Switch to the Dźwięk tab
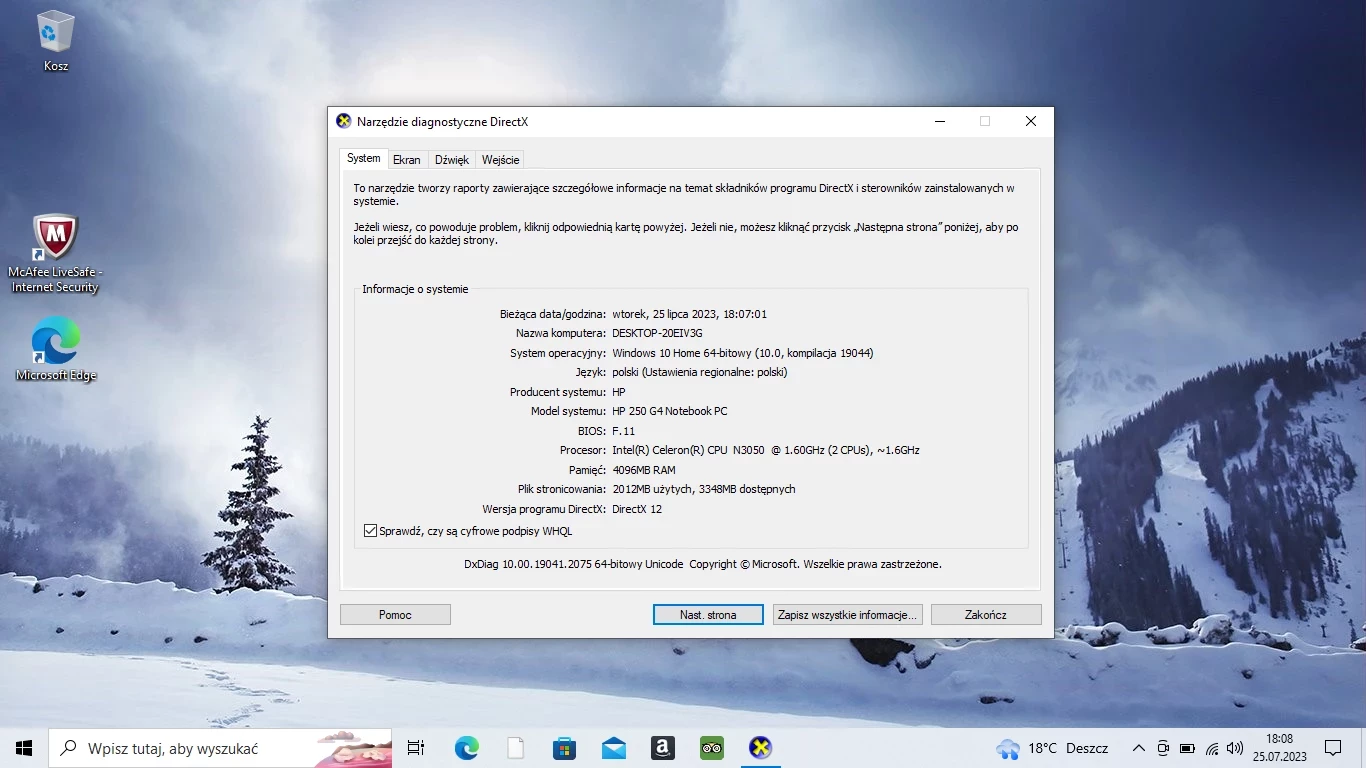The image size is (1366, 768). point(452,160)
